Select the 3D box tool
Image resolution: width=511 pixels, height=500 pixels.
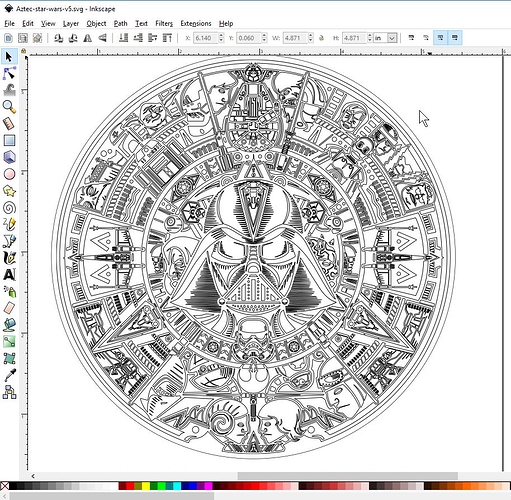tap(9, 157)
